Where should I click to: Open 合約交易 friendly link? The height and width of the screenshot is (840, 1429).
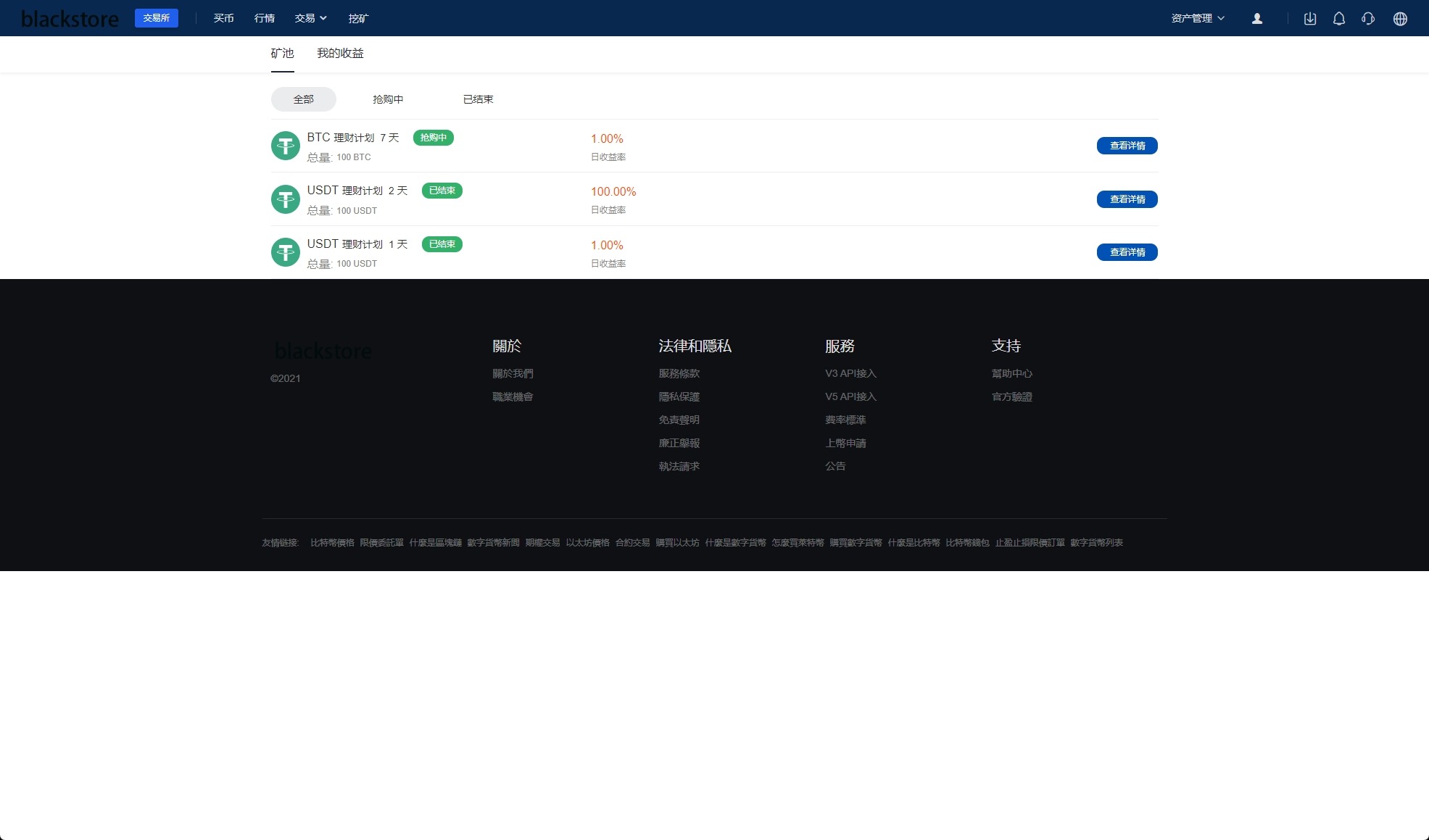pos(633,543)
